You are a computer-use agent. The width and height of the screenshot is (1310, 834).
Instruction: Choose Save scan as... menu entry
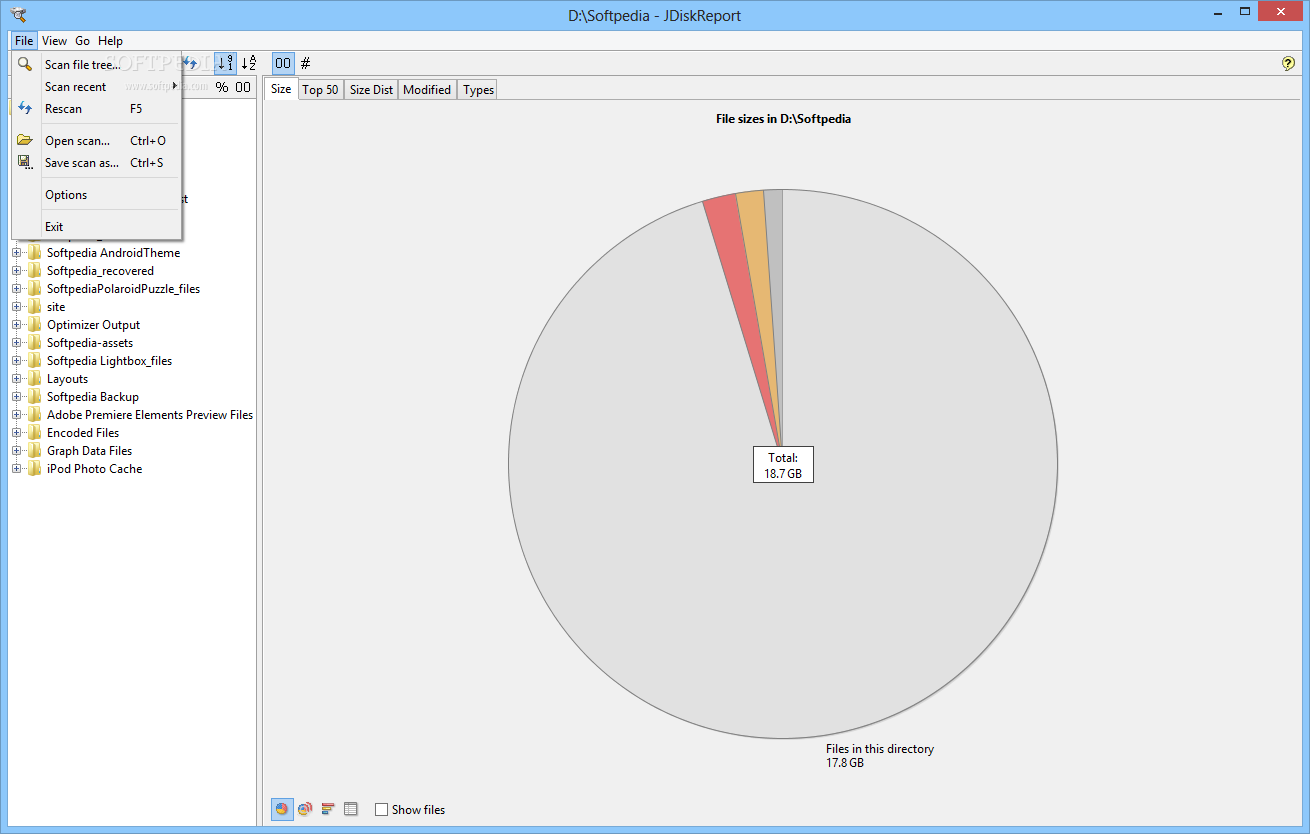pyautogui.click(x=97, y=162)
